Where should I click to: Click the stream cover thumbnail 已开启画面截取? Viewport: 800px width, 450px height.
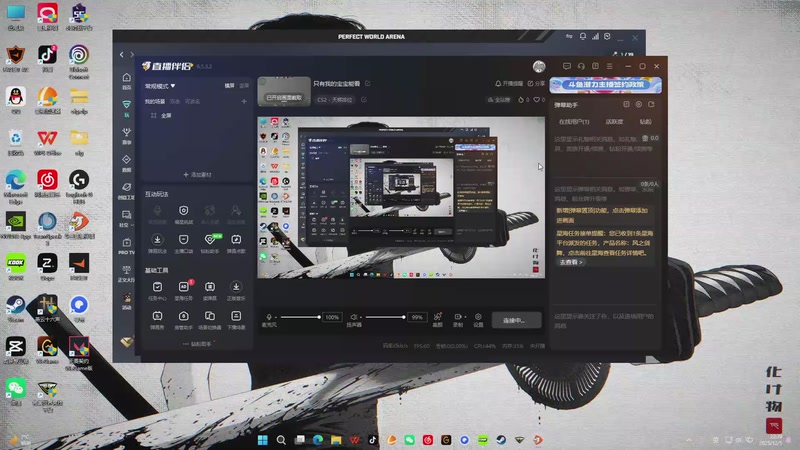pyautogui.click(x=284, y=91)
